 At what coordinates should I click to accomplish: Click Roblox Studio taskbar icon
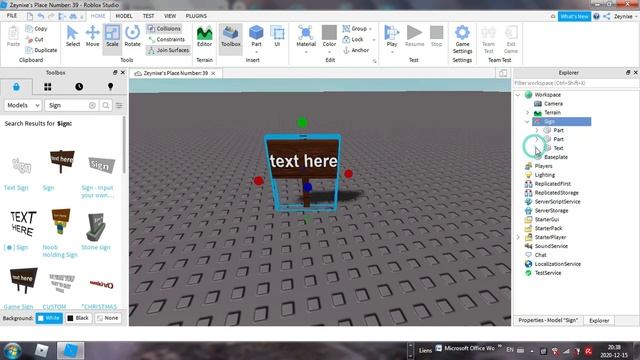tap(70, 351)
